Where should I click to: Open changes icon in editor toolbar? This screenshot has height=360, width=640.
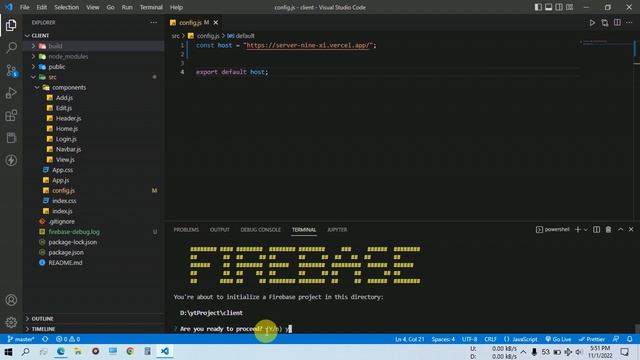(605, 23)
